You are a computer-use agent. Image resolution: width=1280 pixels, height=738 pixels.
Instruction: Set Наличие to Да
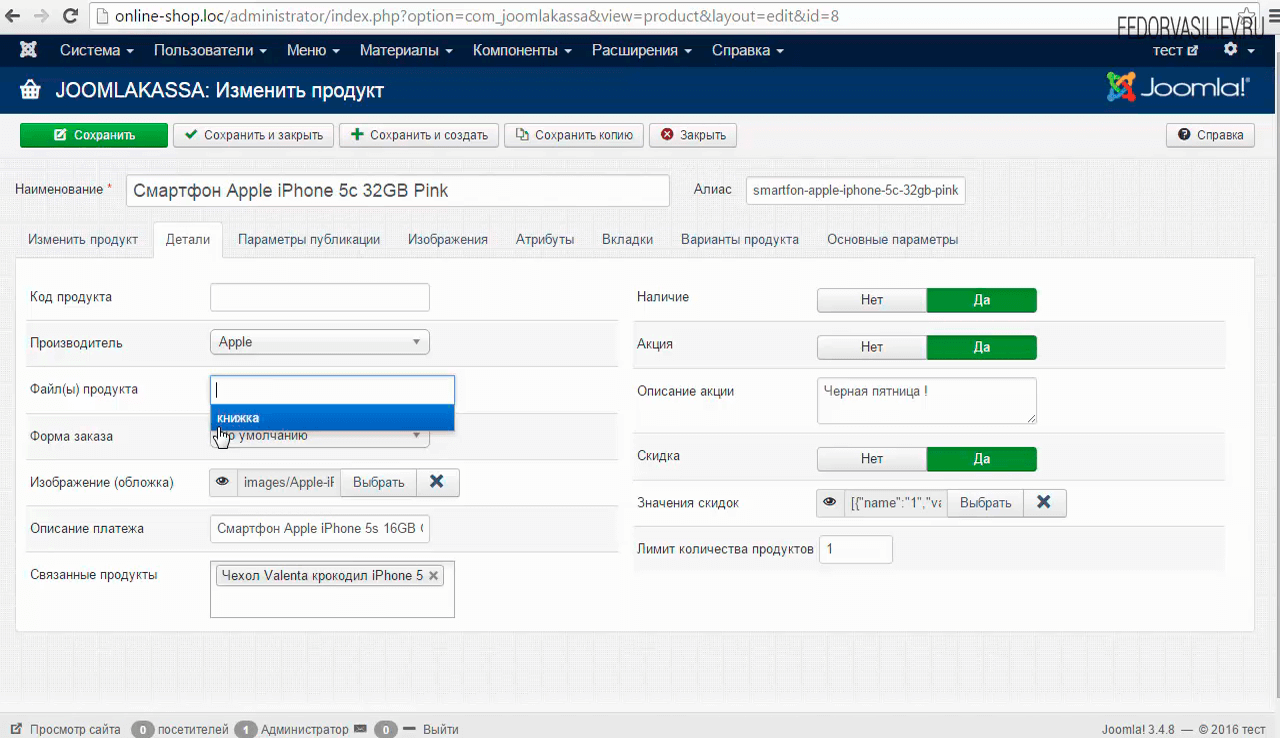[x=982, y=300]
